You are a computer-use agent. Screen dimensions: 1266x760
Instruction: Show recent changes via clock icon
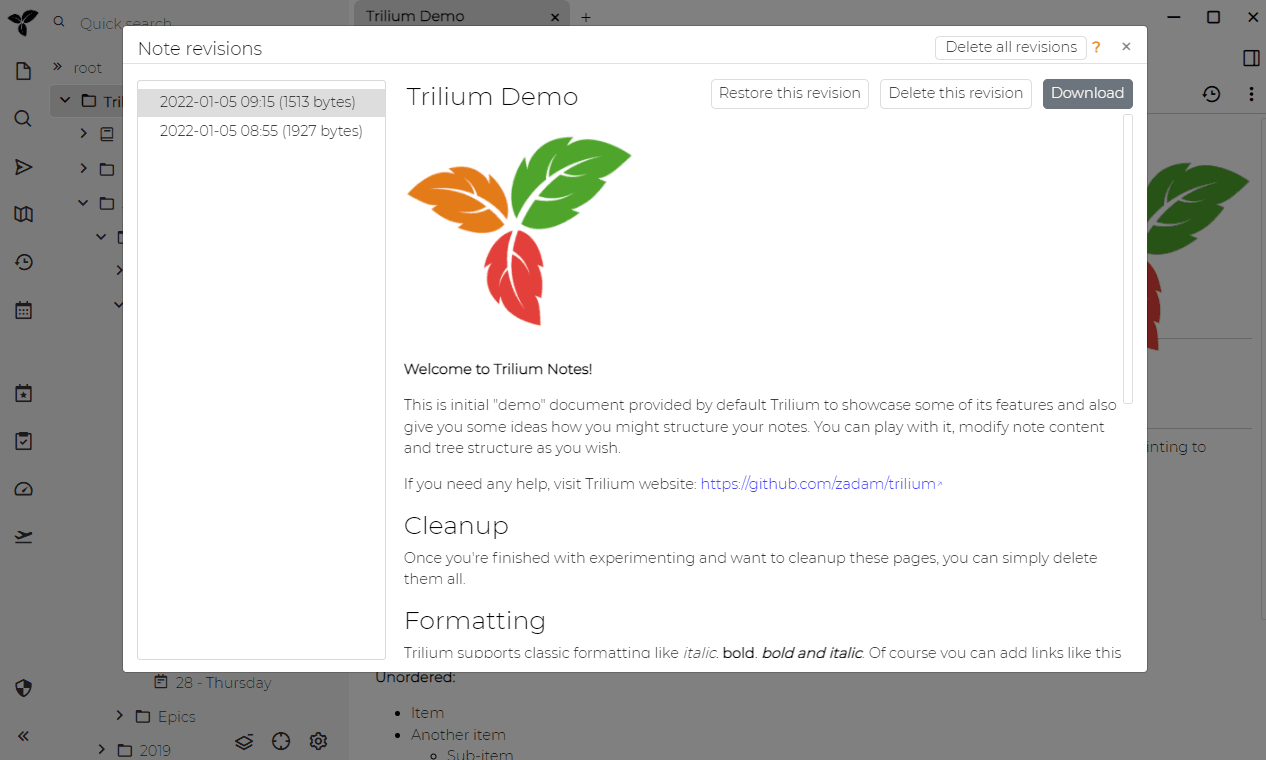tap(22, 262)
